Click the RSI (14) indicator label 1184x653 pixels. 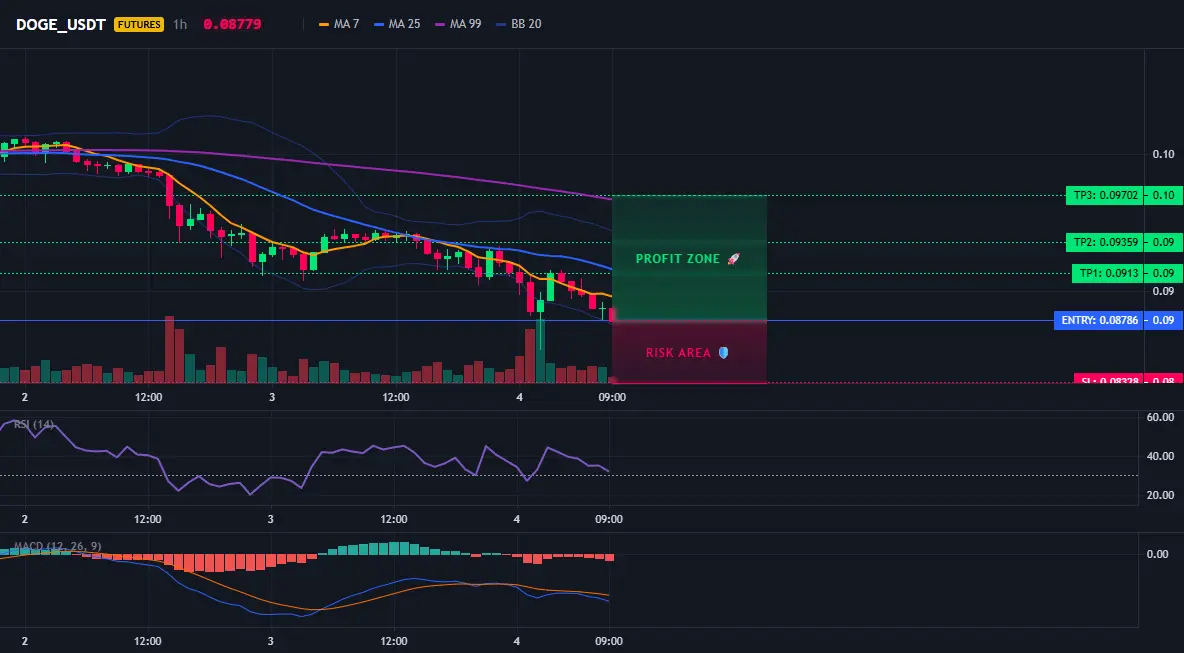click(34, 424)
